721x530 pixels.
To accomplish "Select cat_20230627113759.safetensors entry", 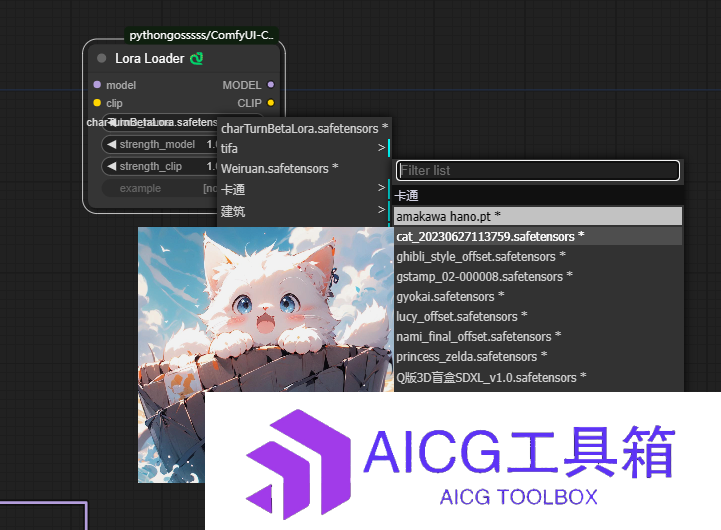I will click(x=538, y=236).
